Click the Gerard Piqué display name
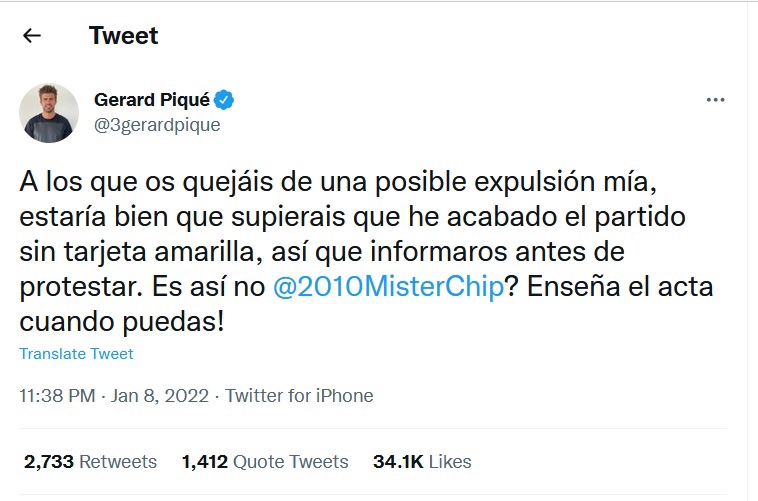The height and width of the screenshot is (501, 758). pyautogui.click(x=153, y=100)
